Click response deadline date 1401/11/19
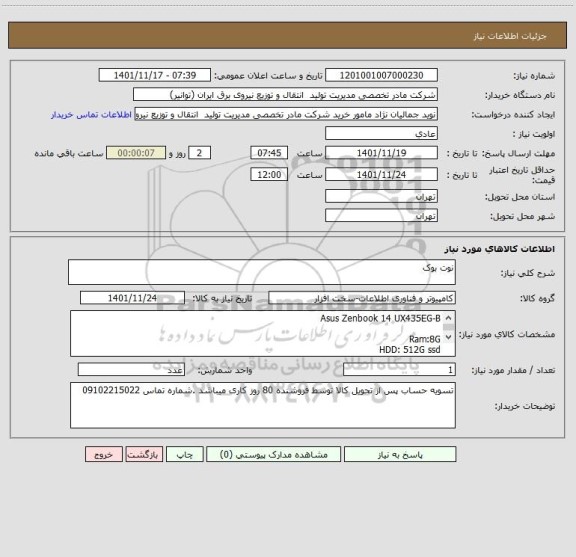The width and height of the screenshot is (576, 557). [x=381, y=153]
